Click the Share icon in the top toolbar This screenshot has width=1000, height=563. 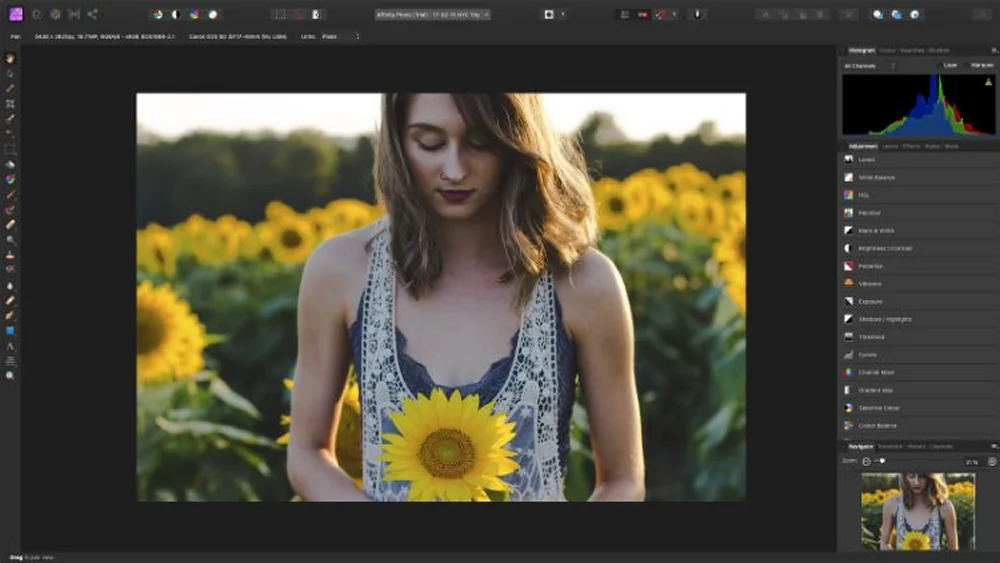click(x=92, y=14)
